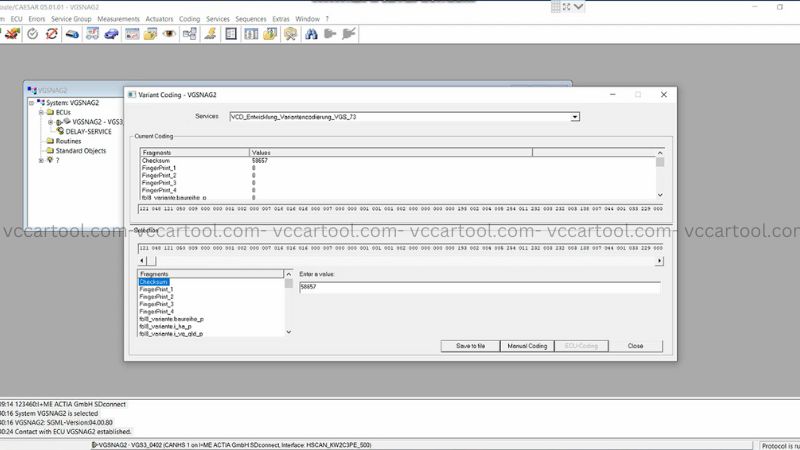800x450 pixels.
Task: Click the down chevron icon at top
Action: (578, 7)
